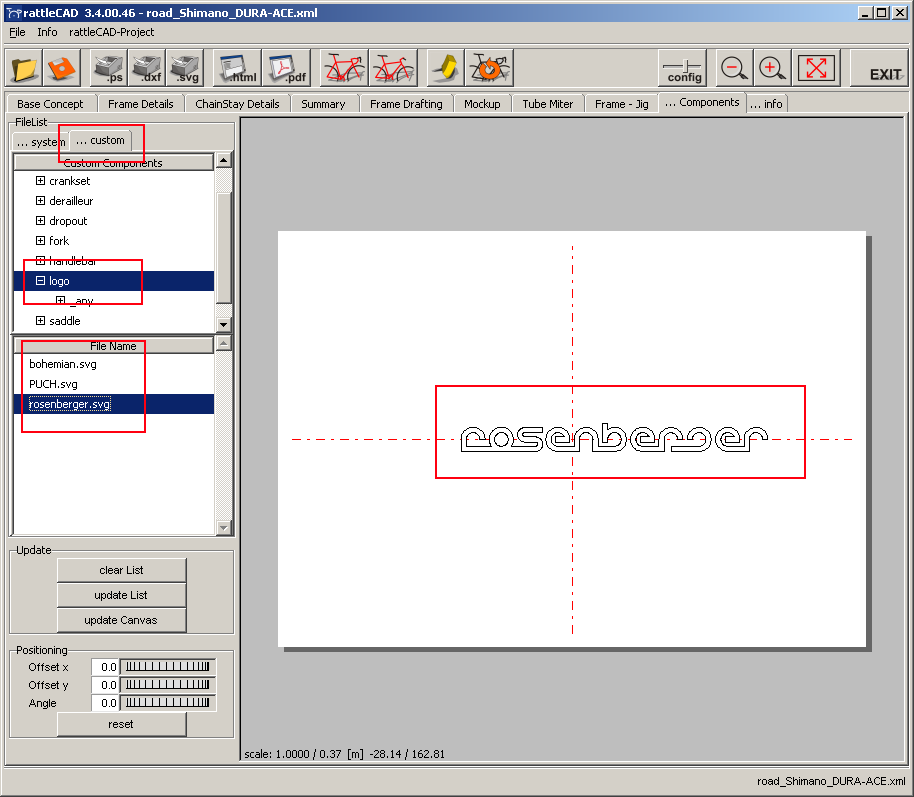Switch to Summary tab
Image resolution: width=914 pixels, height=797 pixels.
(323, 104)
